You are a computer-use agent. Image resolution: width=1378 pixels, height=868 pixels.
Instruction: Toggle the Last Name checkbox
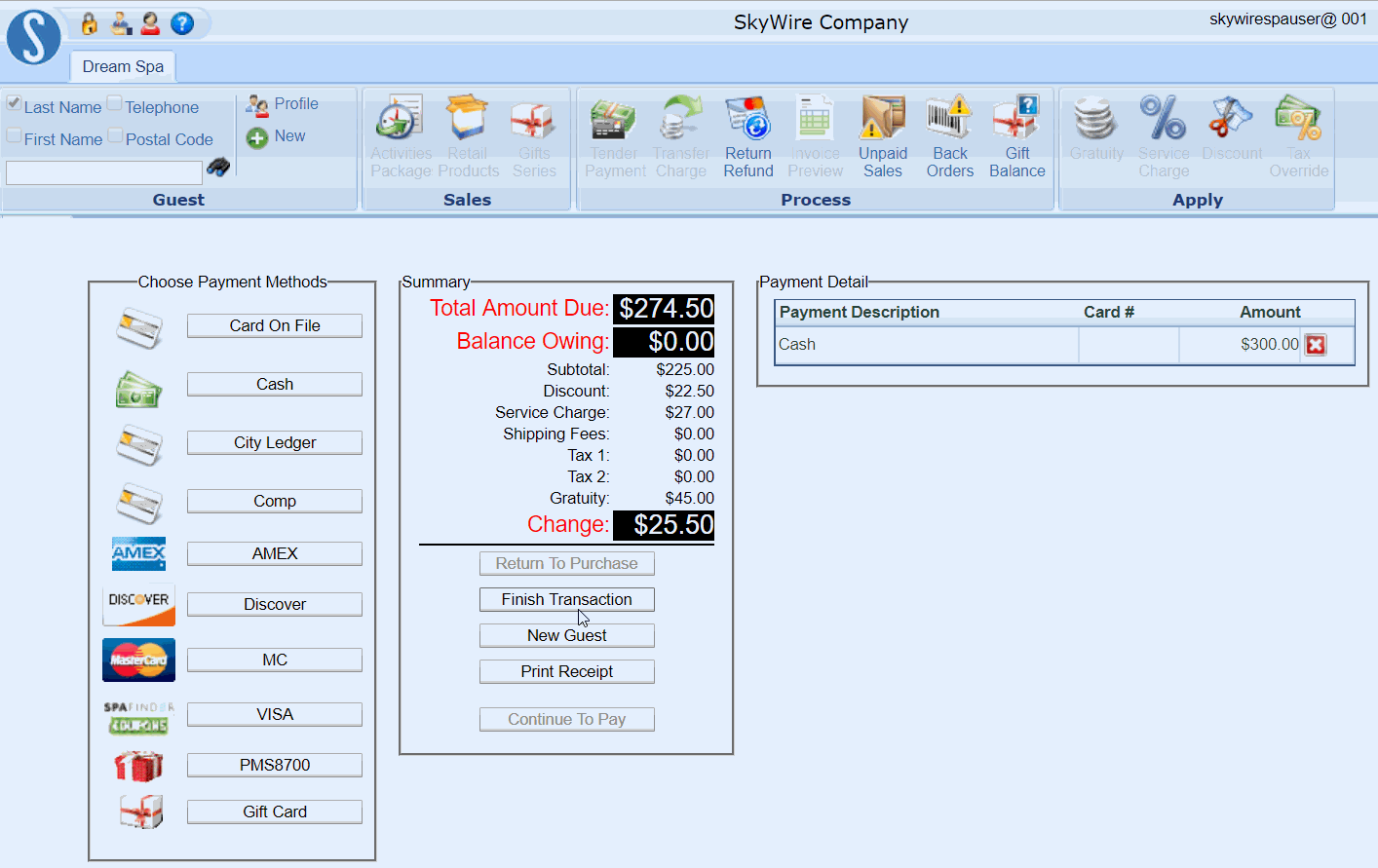tap(15, 103)
